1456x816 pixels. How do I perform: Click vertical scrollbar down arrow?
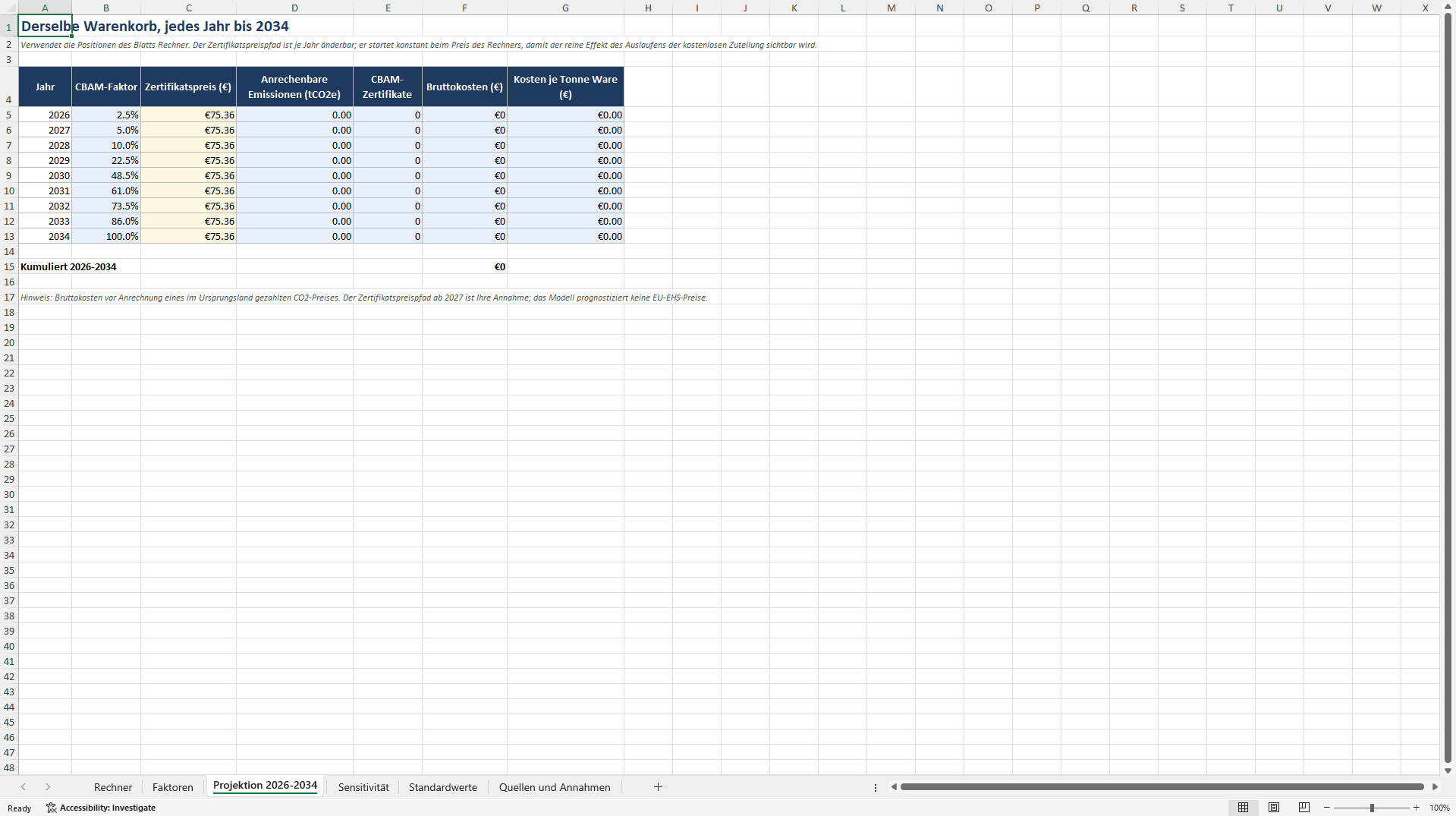(x=1448, y=770)
